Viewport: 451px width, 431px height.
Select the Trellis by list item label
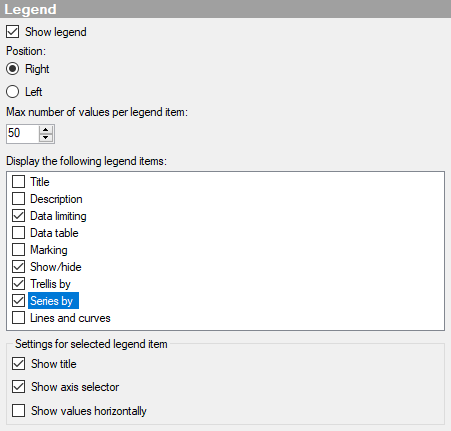coord(50,284)
